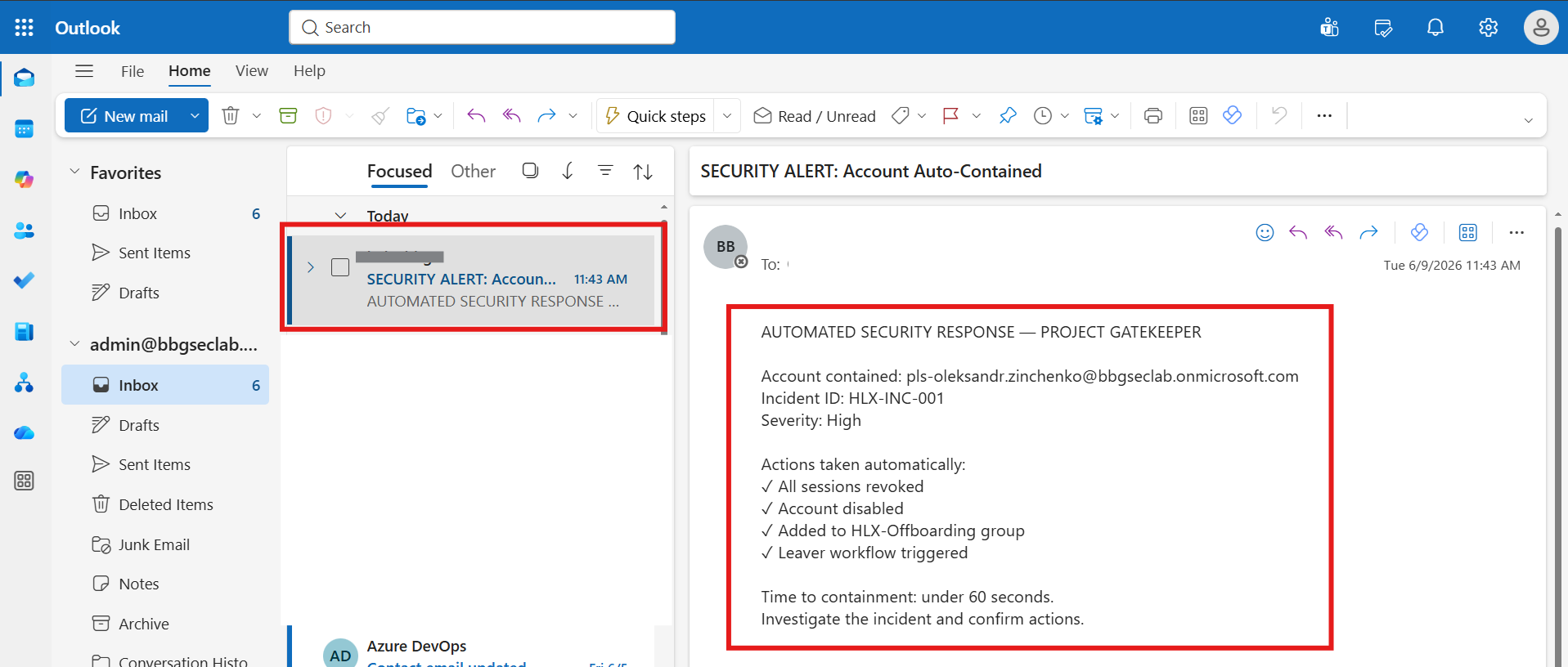Click the Sweep broom icon in ribbon
Screen dimensions: 1568x667
coord(380,116)
